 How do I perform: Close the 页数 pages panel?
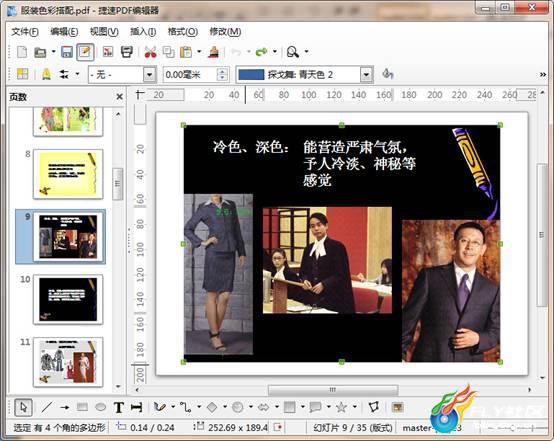click(119, 96)
